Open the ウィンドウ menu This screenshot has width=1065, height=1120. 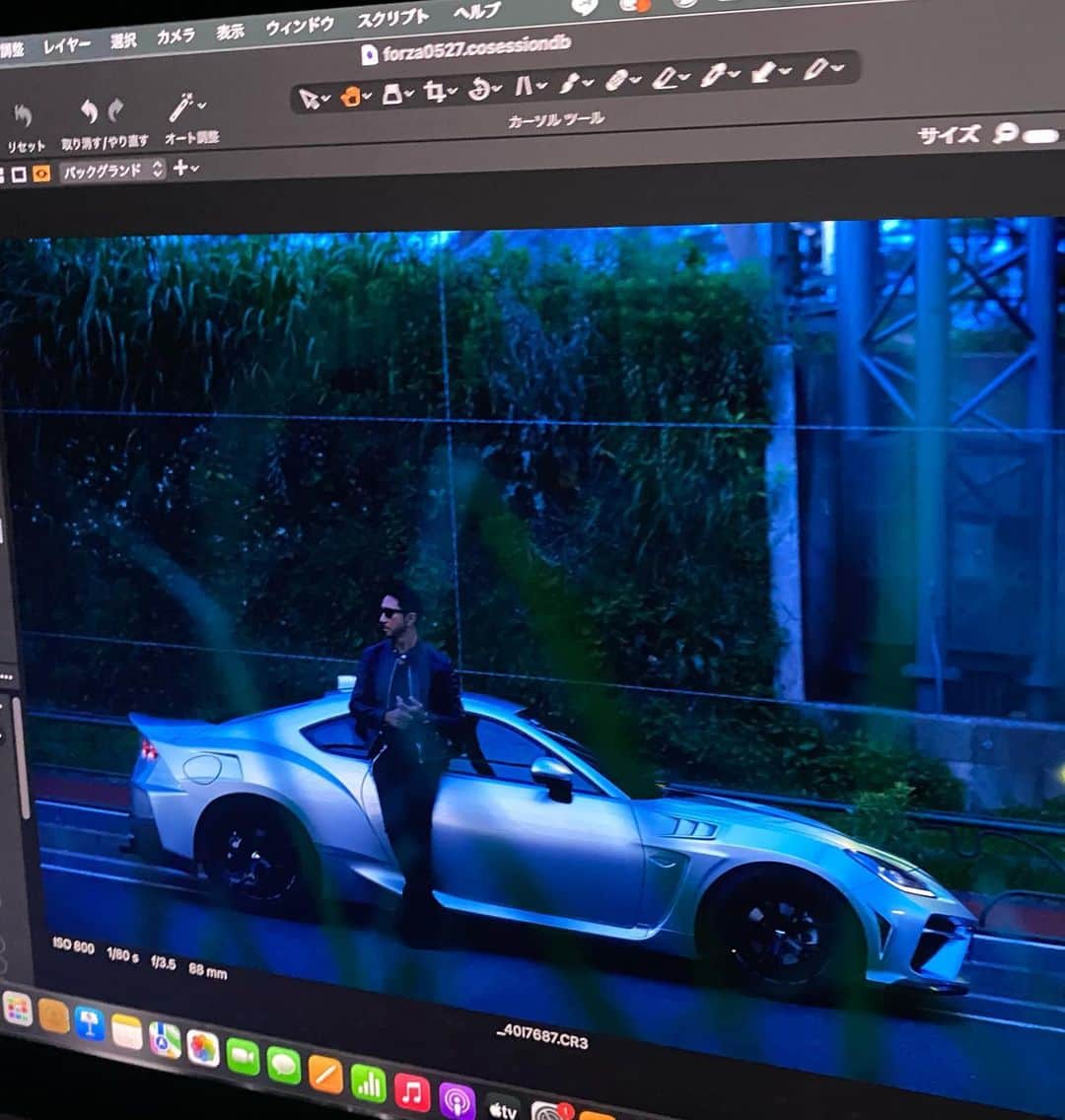pyautogui.click(x=300, y=26)
